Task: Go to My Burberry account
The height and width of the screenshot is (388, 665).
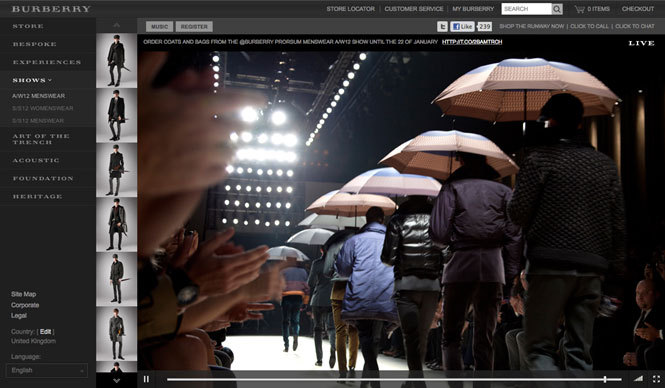Action: click(473, 9)
